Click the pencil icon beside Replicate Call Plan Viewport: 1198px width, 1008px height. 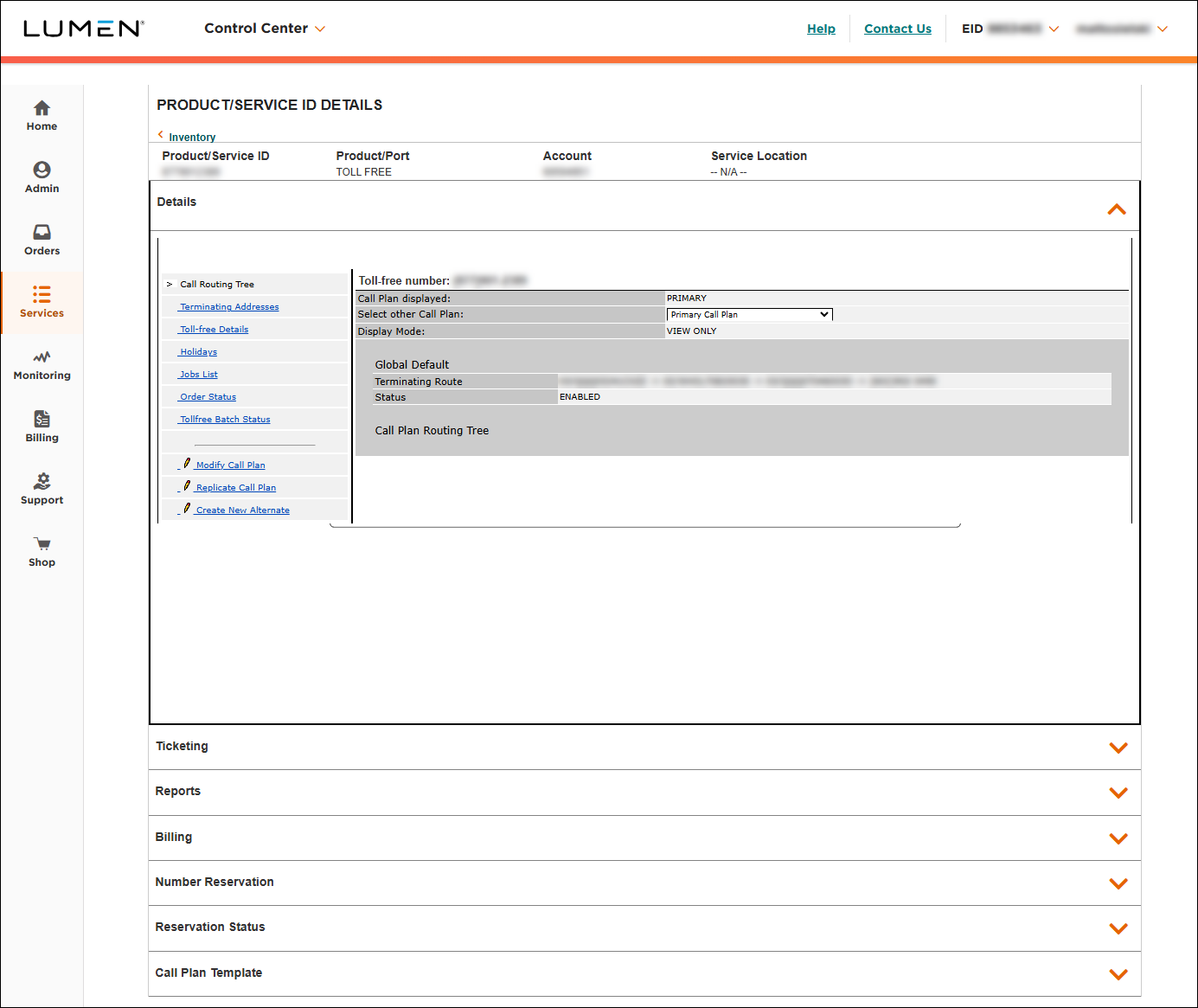[187, 486]
